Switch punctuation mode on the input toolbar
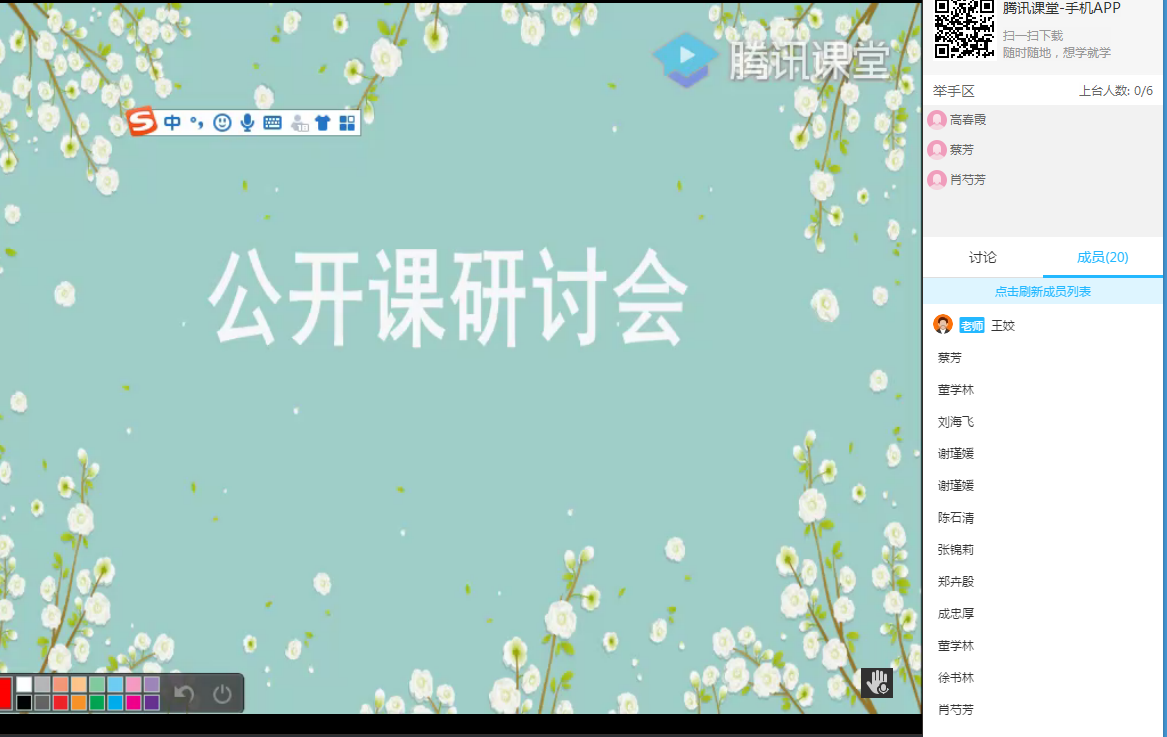This screenshot has height=737, width=1167. click(197, 122)
